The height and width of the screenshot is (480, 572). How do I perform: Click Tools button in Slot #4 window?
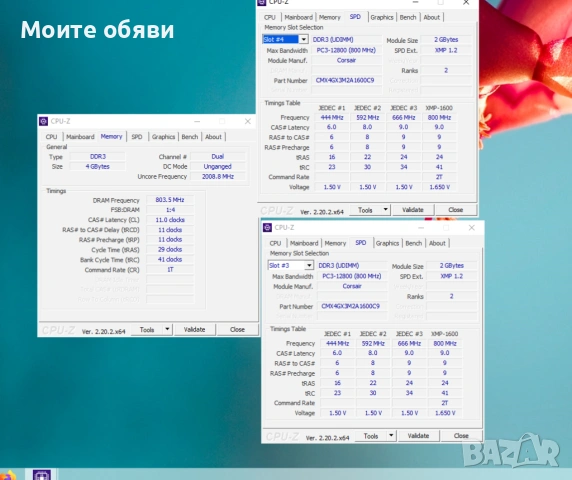tap(365, 210)
